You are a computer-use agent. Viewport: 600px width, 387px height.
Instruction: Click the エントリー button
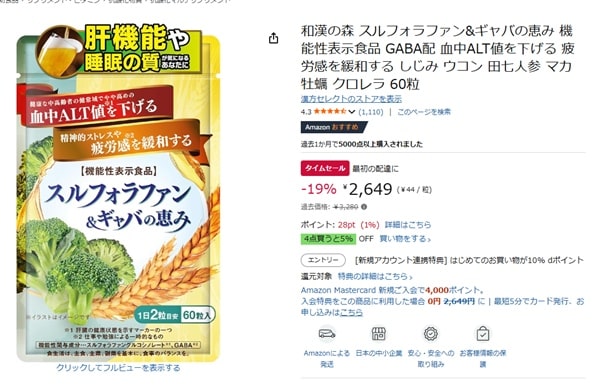[x=323, y=260]
